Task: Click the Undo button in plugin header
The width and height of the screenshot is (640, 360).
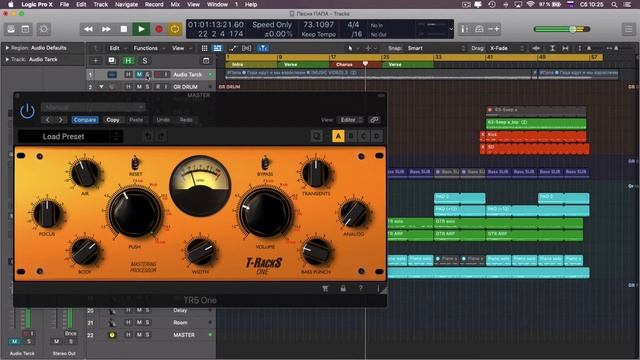Action: [x=163, y=120]
